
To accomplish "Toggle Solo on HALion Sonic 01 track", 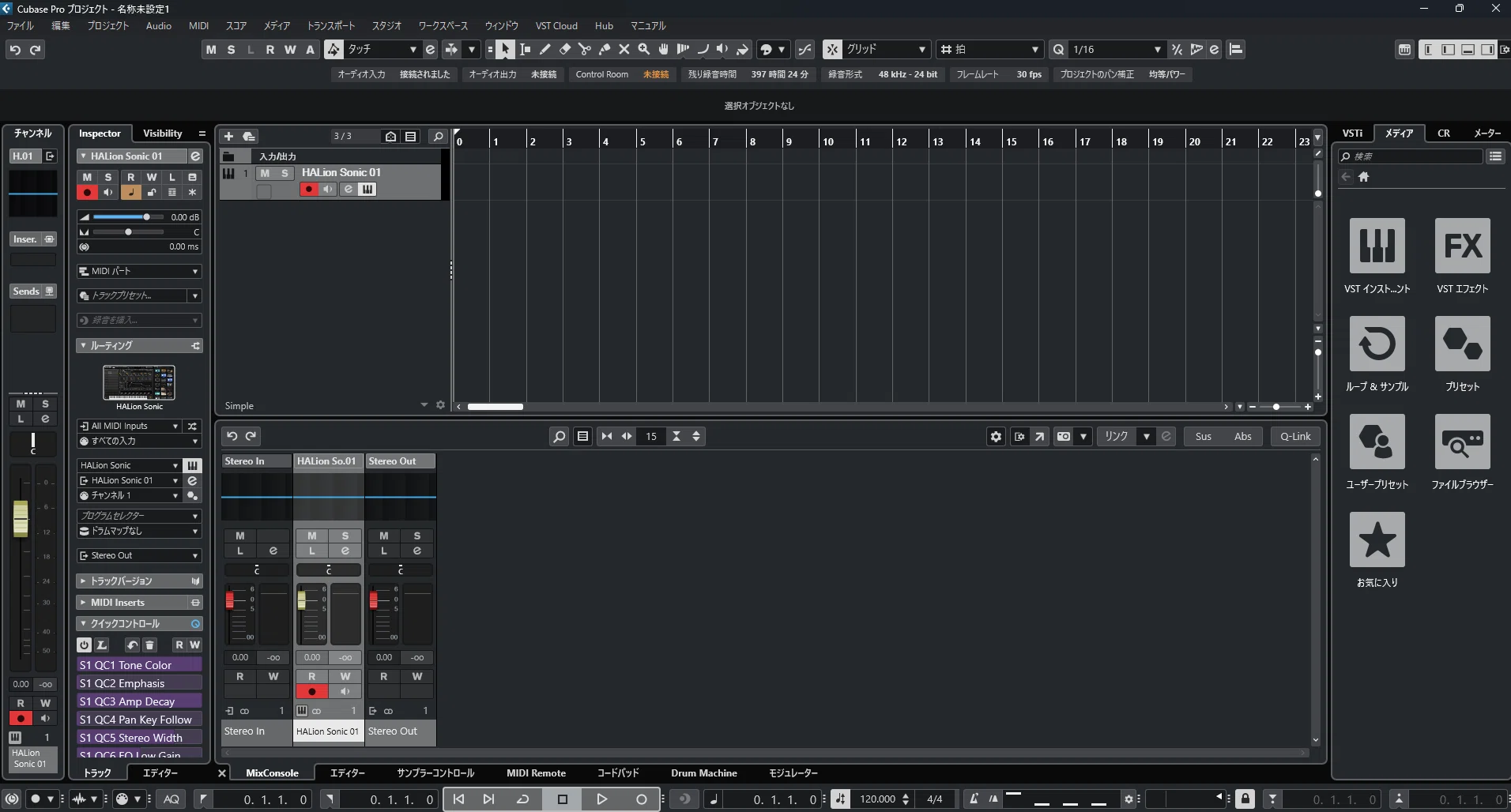I will [284, 173].
